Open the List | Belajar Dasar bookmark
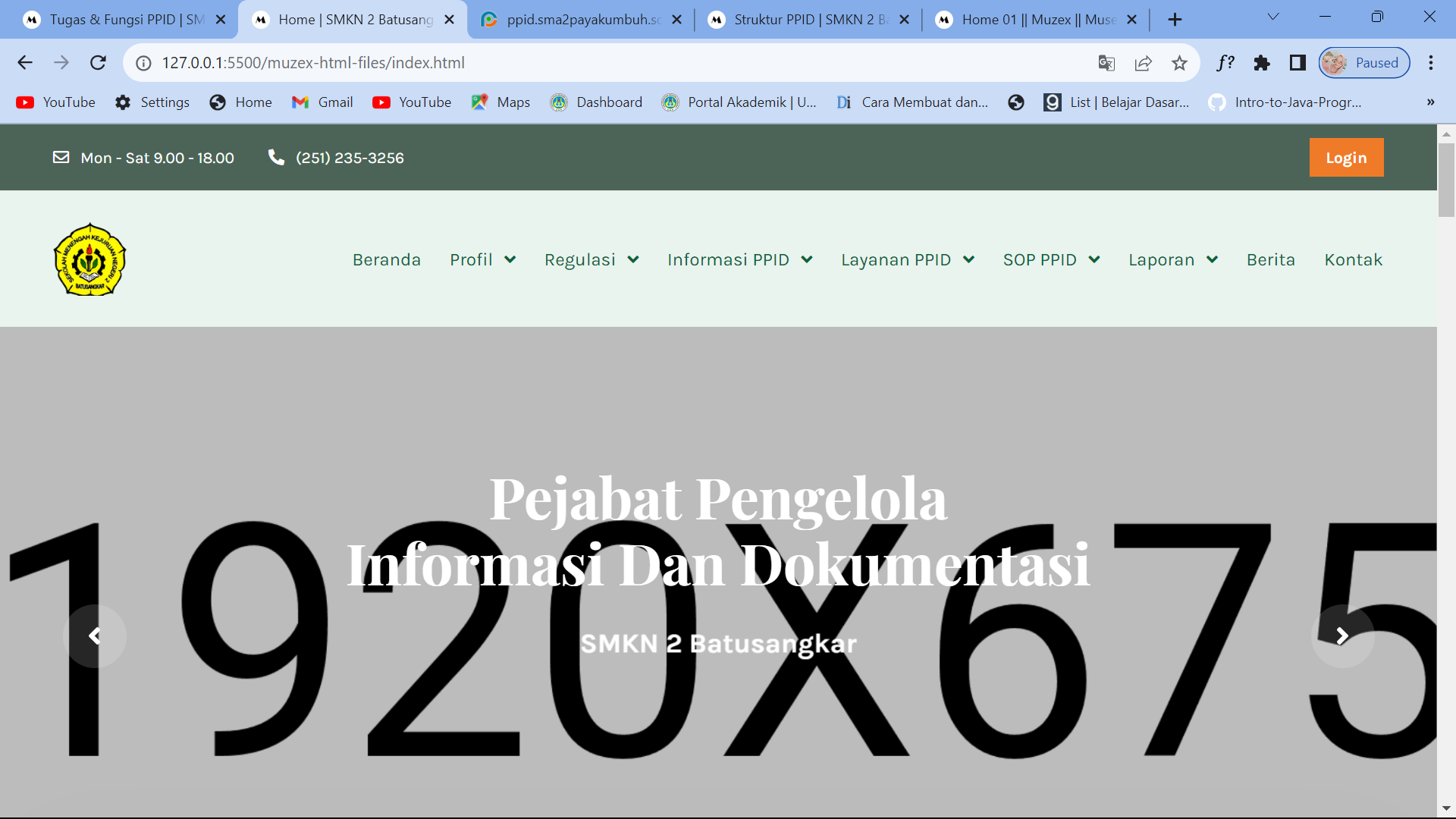Image resolution: width=1456 pixels, height=819 pixels. [x=1116, y=102]
